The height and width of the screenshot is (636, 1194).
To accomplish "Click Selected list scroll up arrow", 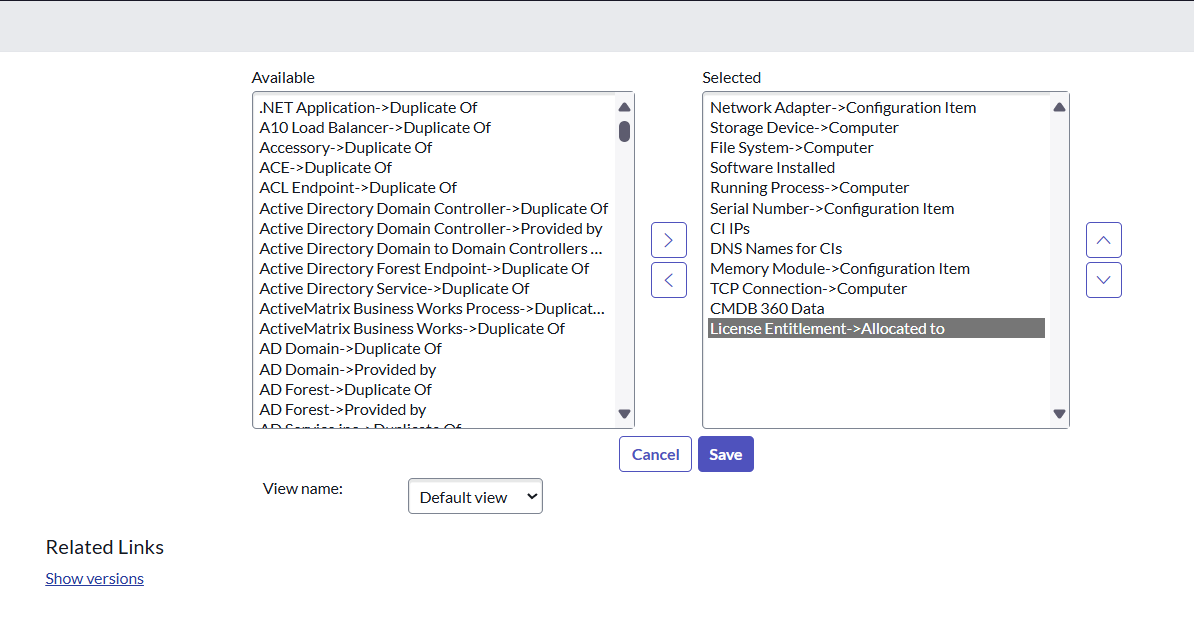I will click(x=1059, y=107).
